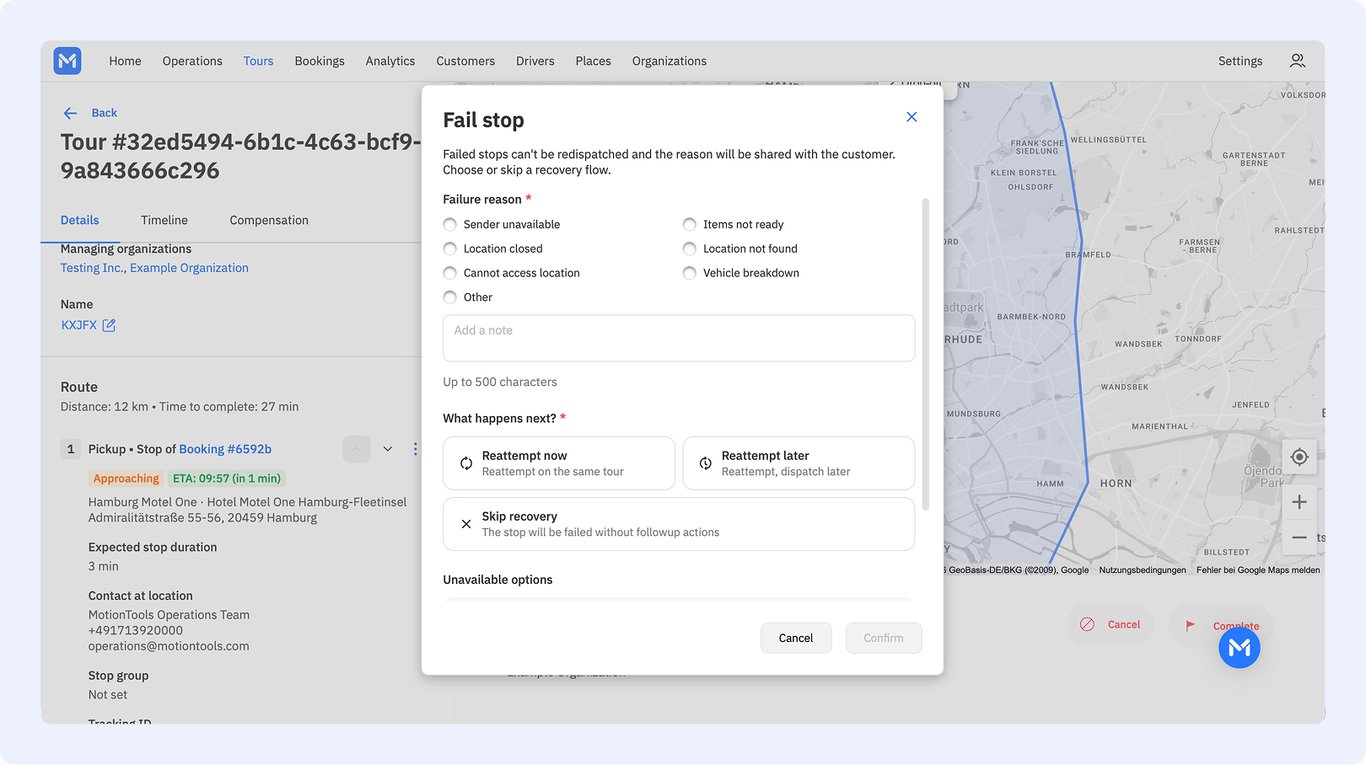1366x765 pixels.
Task: Click the Add a note field
Action: pos(679,338)
